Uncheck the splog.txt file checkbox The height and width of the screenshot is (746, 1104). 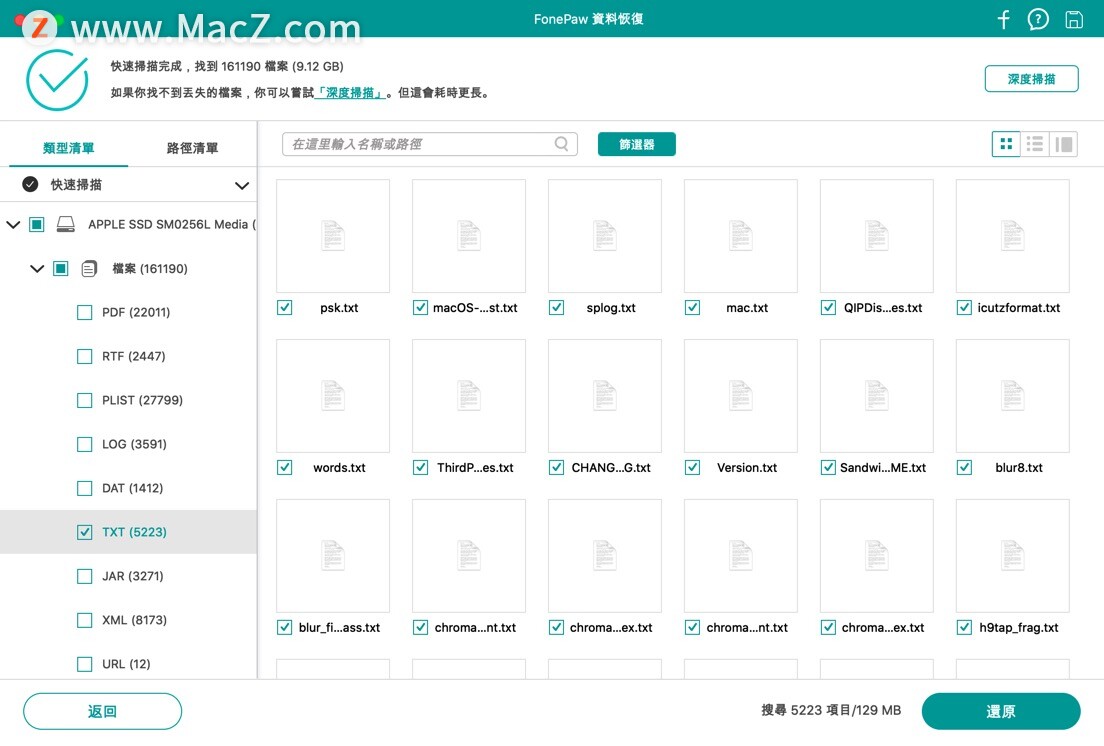(556, 308)
